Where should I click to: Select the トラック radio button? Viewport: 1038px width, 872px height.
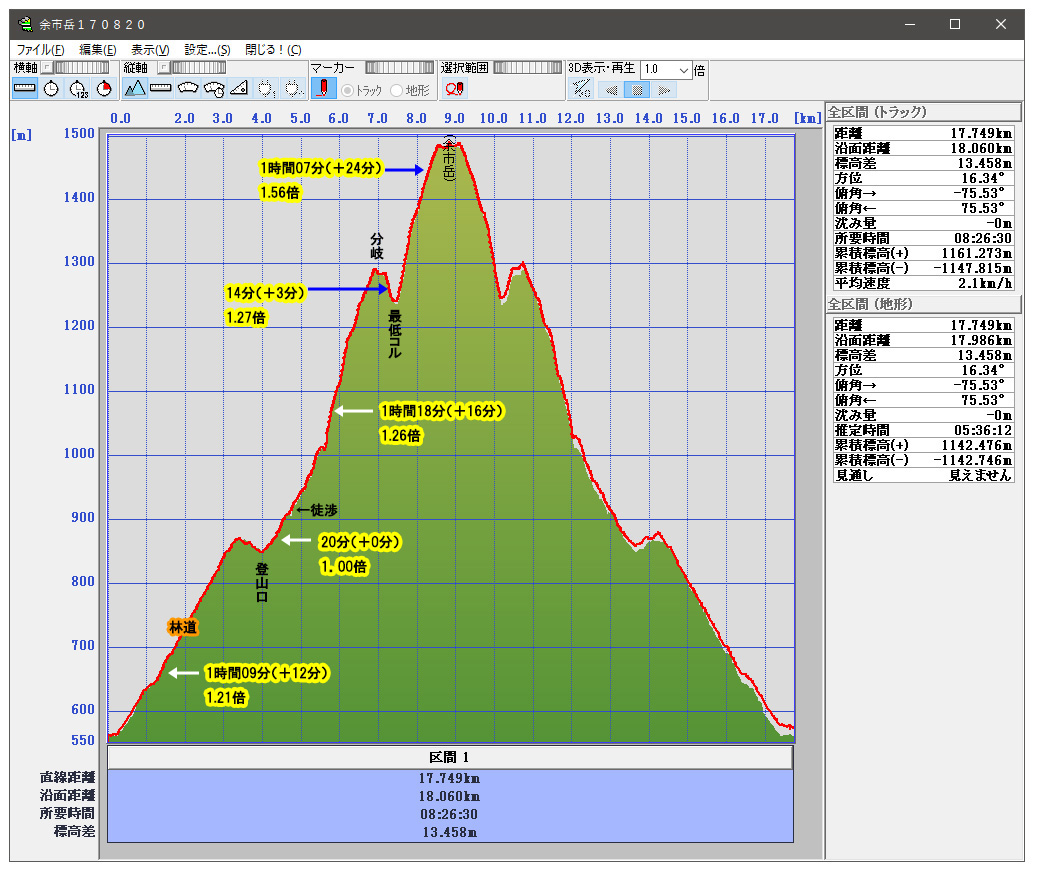[x=348, y=90]
